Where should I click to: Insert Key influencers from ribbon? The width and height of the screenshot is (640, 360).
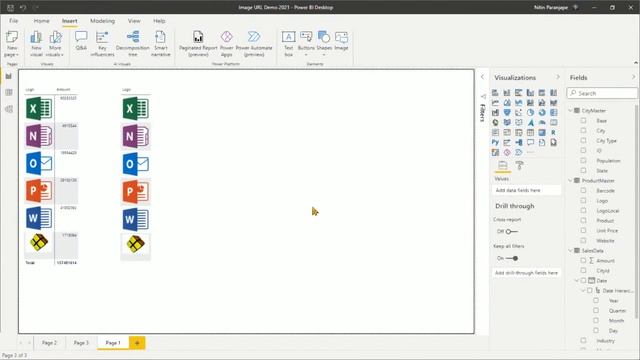point(102,43)
